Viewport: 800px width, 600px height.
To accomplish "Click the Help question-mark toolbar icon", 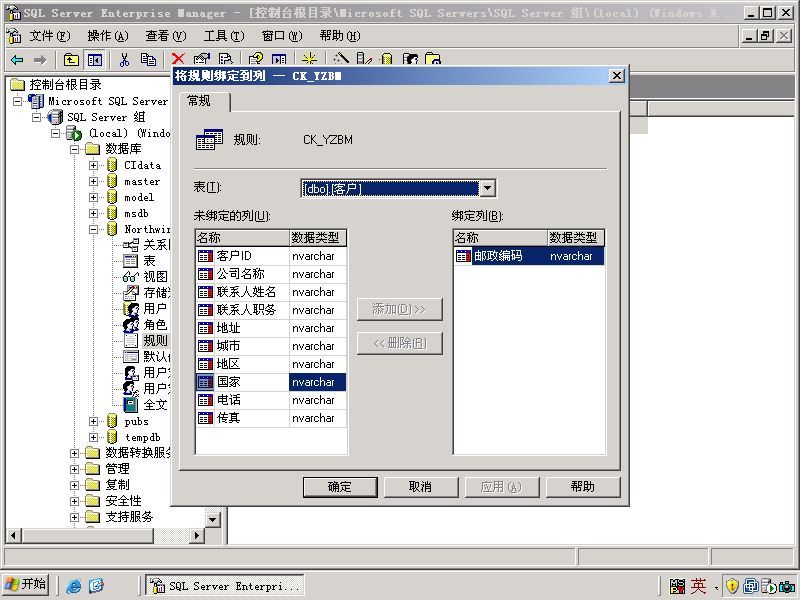I will (x=256, y=59).
